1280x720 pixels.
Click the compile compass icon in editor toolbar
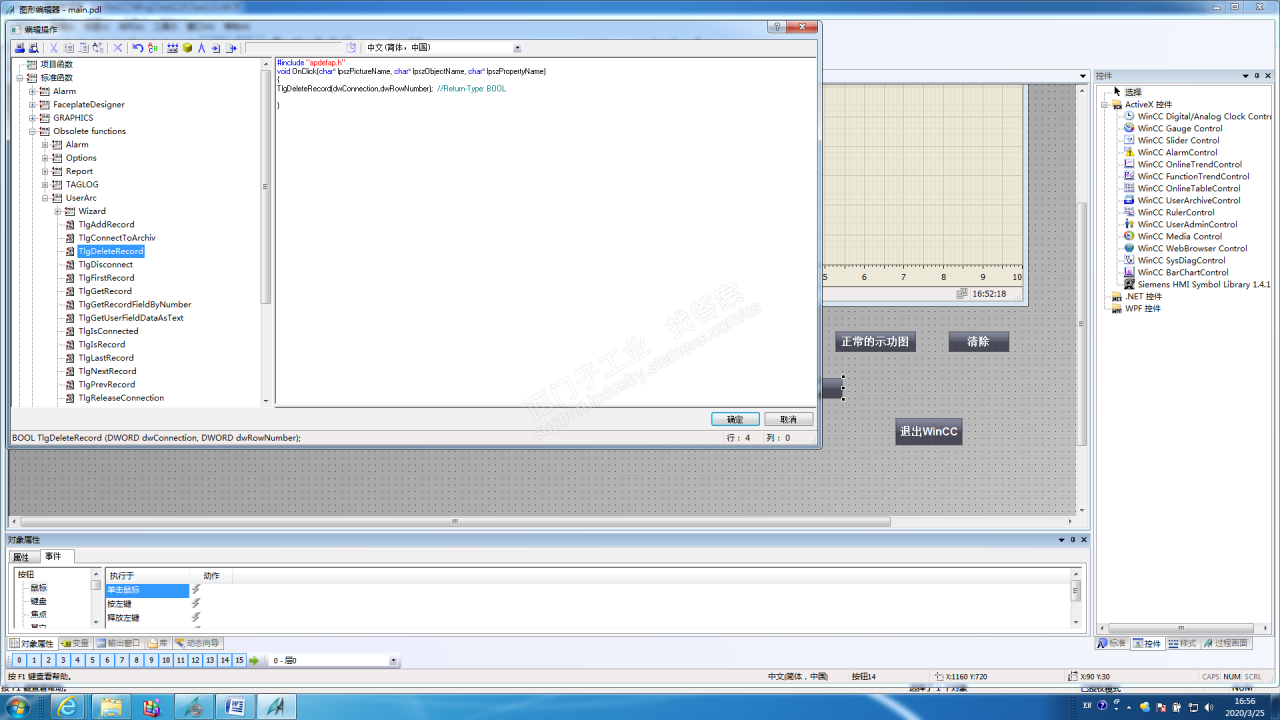pos(201,48)
